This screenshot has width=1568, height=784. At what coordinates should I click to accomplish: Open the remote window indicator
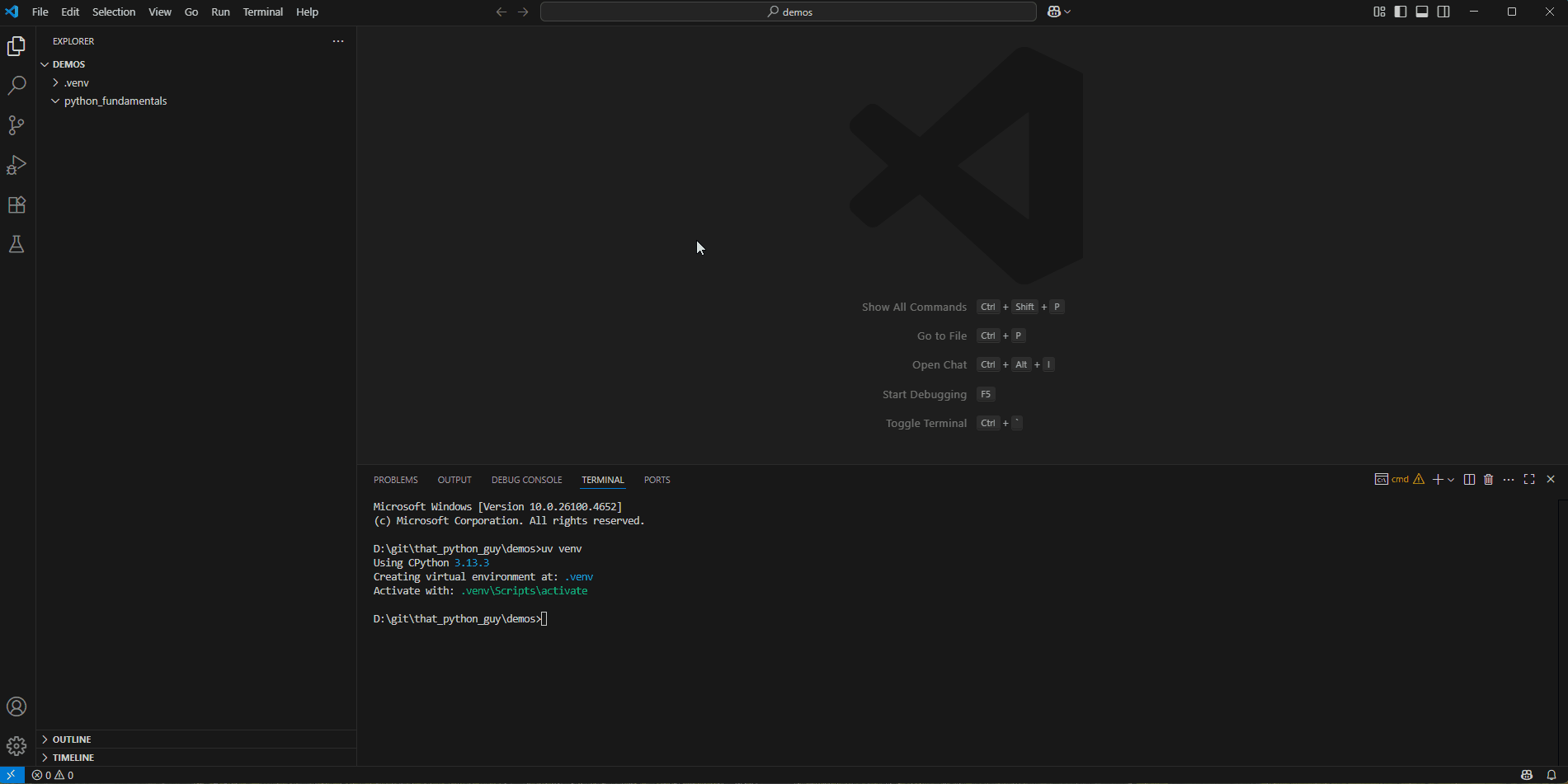12,775
